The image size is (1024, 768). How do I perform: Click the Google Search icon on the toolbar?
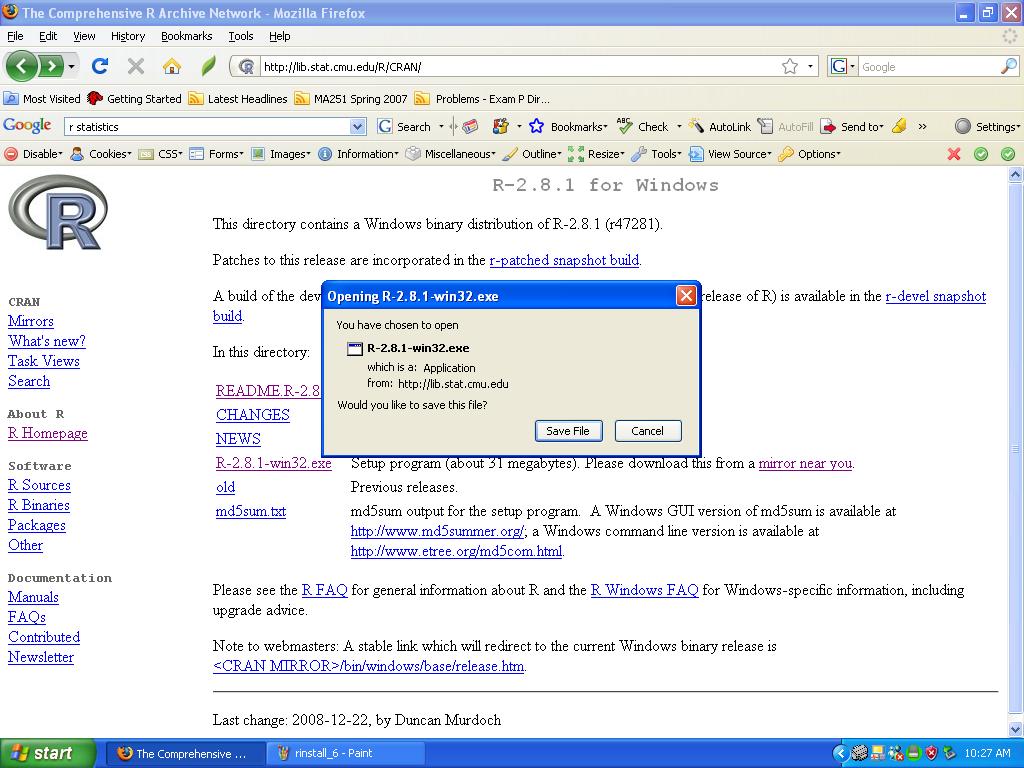[x=385, y=126]
